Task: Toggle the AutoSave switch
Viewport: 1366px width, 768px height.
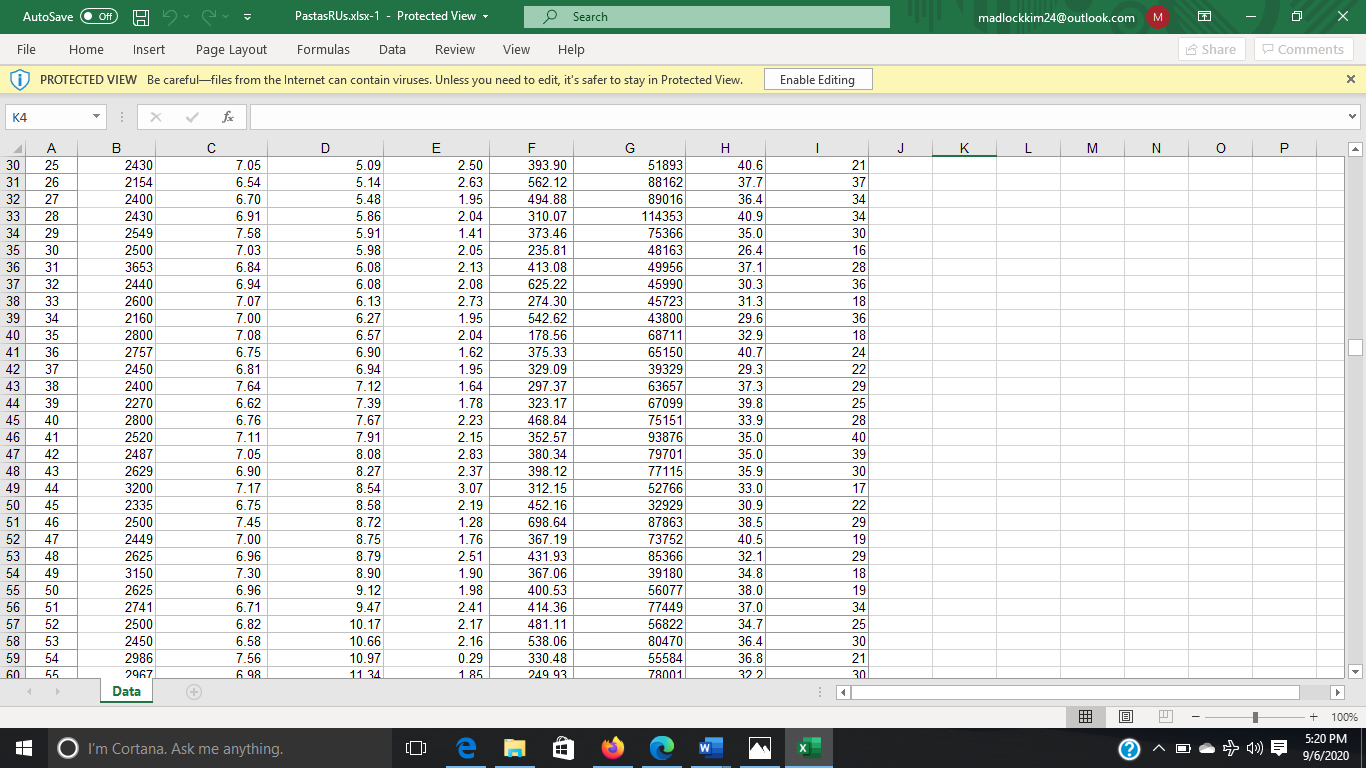Action: [x=98, y=17]
